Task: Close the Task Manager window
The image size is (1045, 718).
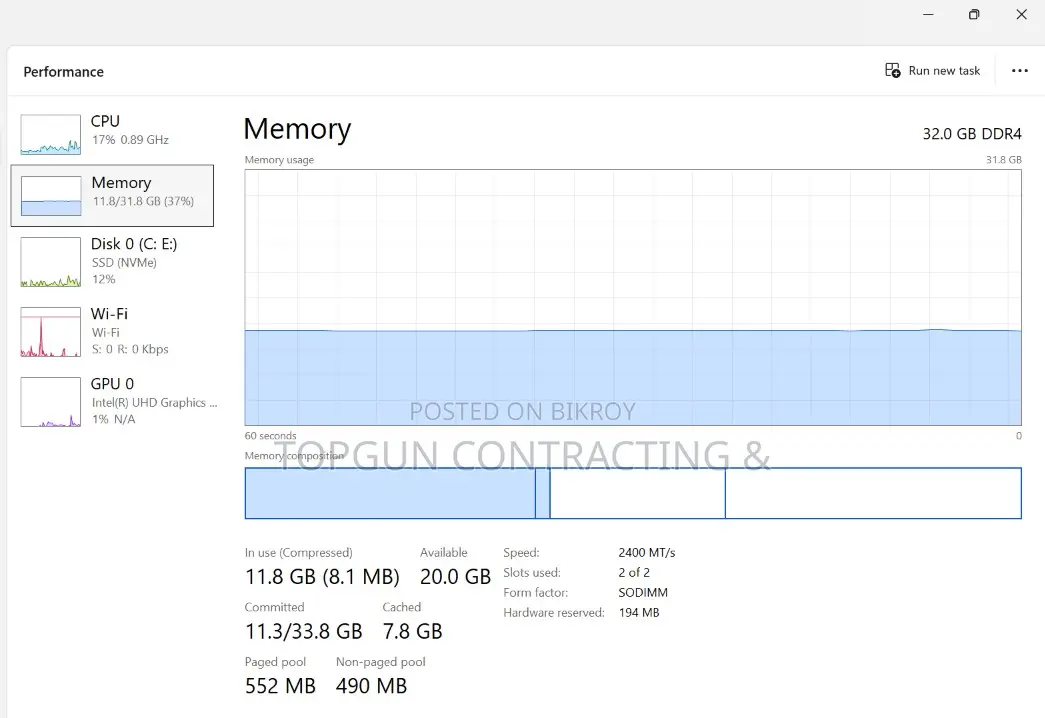Action: (x=1021, y=14)
